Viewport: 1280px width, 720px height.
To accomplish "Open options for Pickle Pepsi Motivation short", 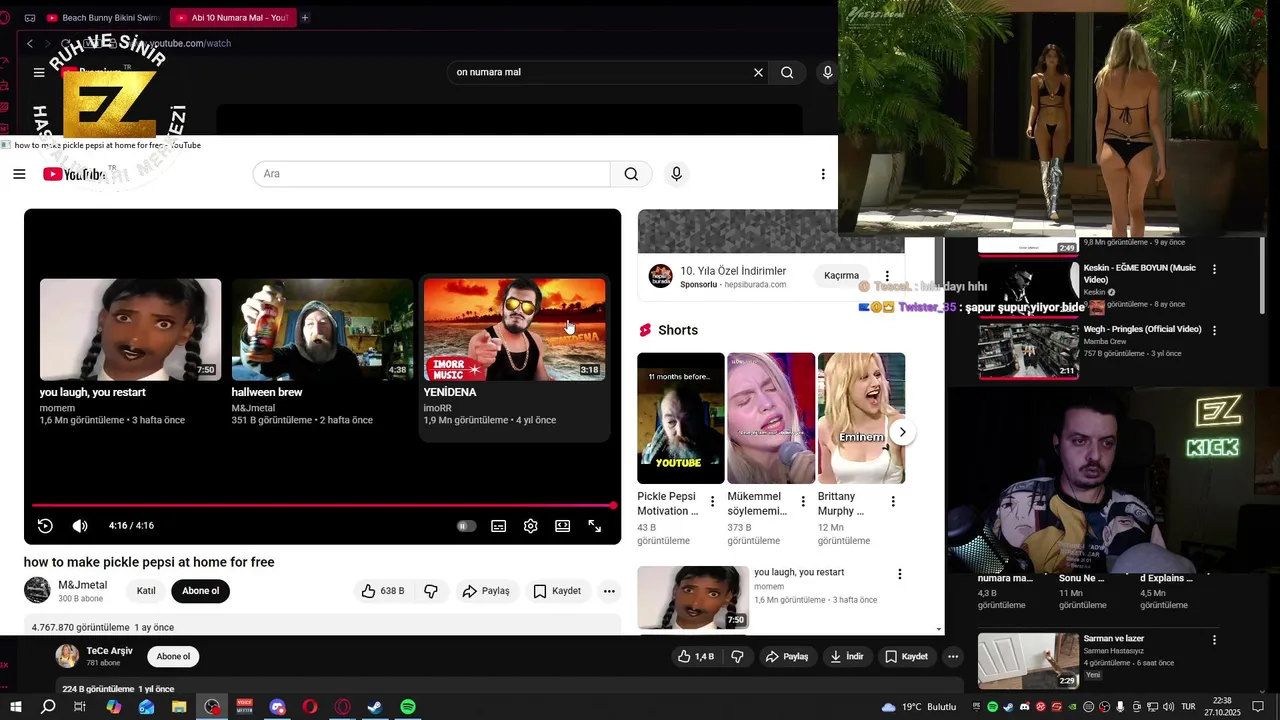I will (712, 502).
